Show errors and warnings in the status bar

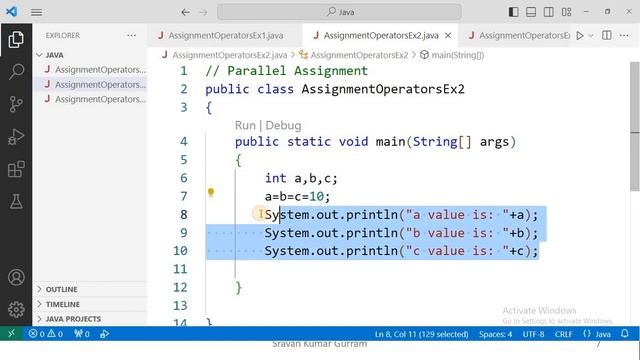pyautogui.click(x=46, y=334)
